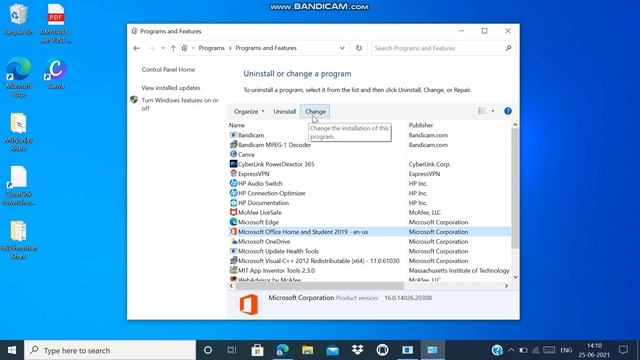Open File Explorer from taskbar
This screenshot has height=360, width=640.
click(x=307, y=350)
